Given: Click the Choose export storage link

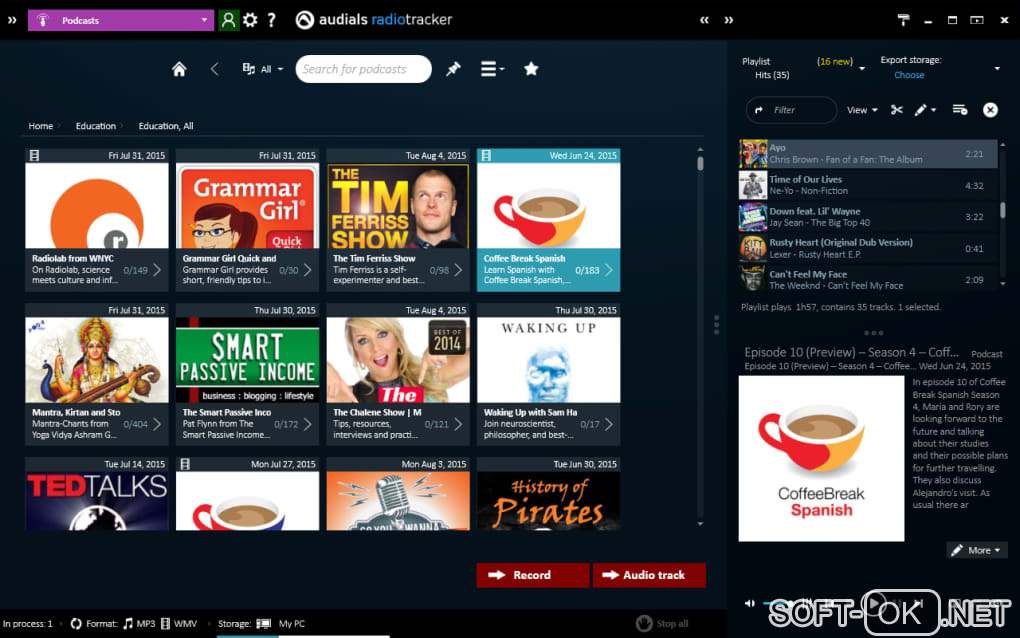Looking at the screenshot, I should tap(909, 75).
